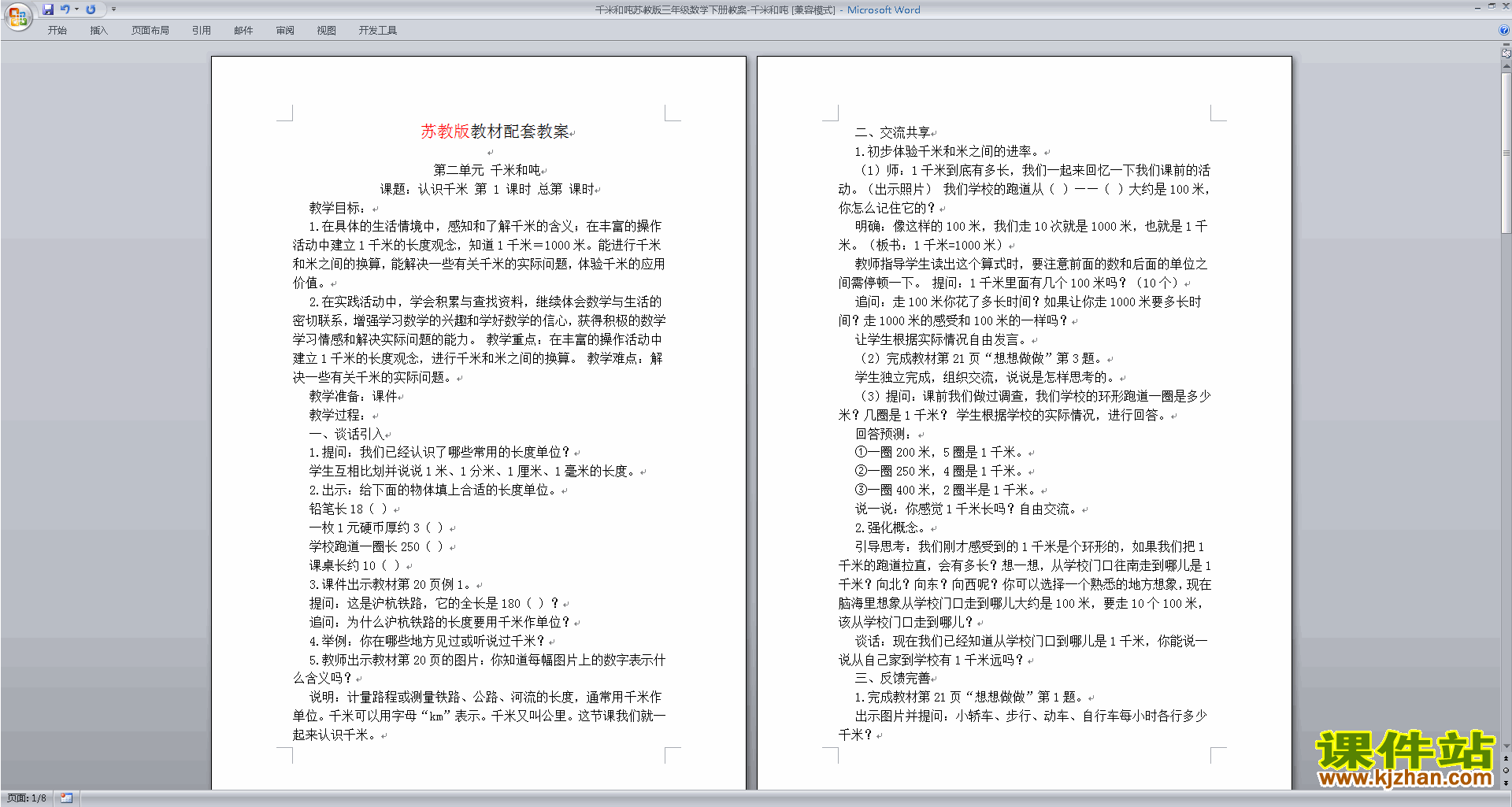
Task: Open the Select Browse Object button
Action: point(1506,771)
